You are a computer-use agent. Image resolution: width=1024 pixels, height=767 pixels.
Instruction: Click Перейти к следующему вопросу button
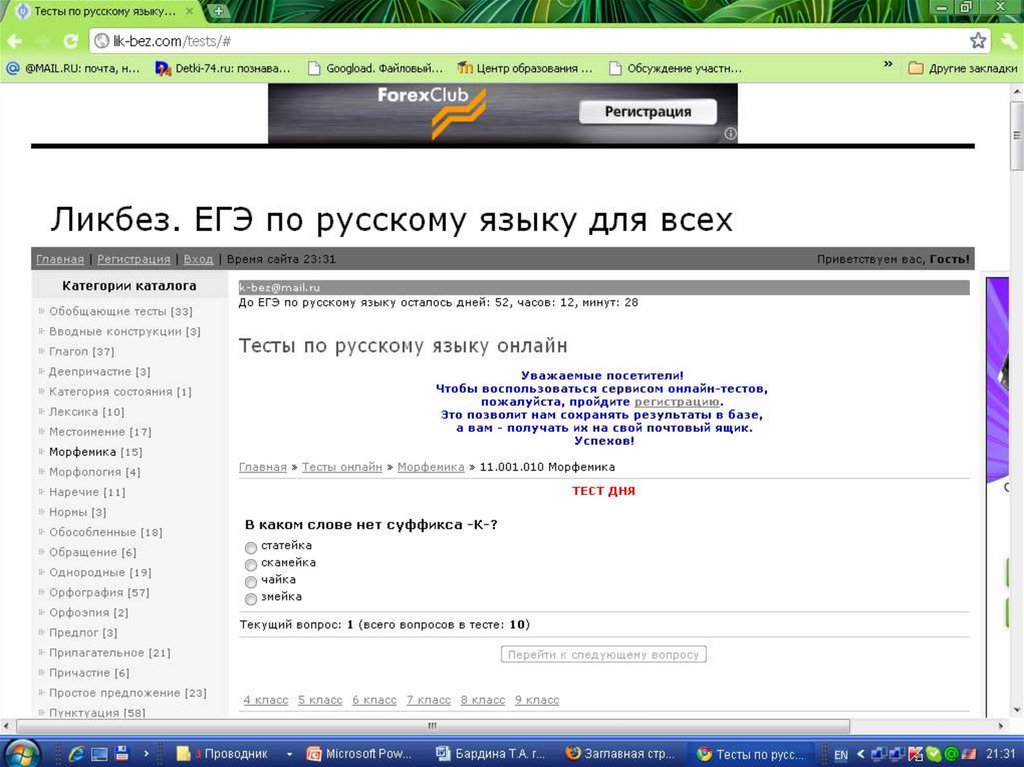point(603,654)
